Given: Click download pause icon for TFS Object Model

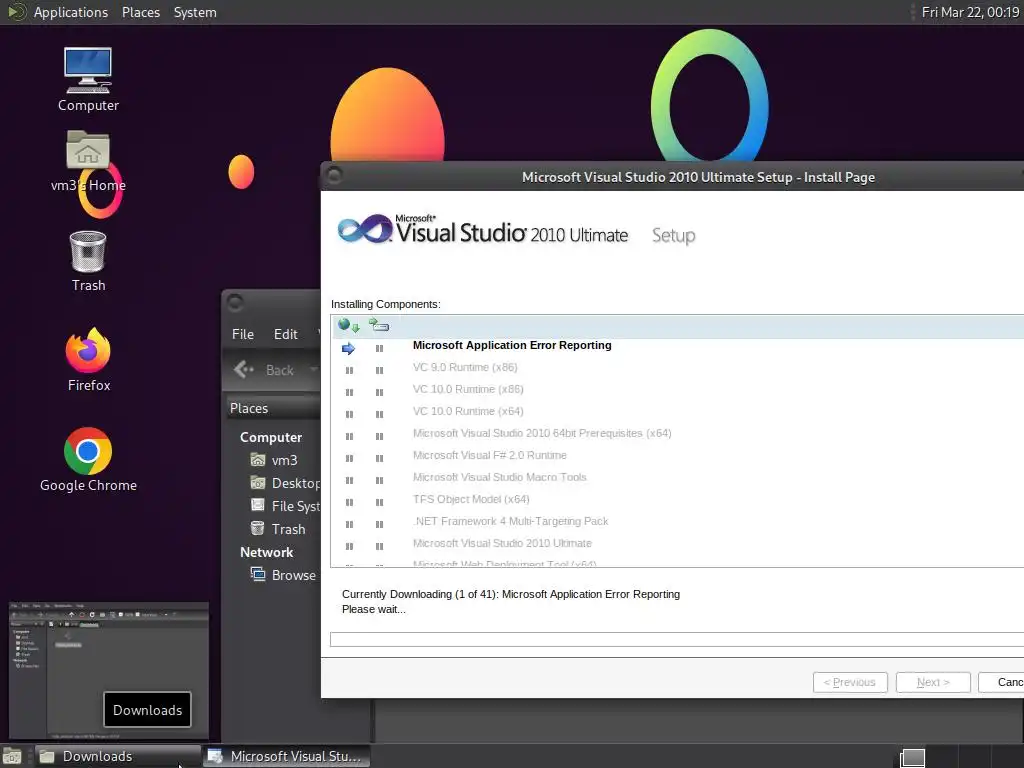Looking at the screenshot, I should click(349, 503).
